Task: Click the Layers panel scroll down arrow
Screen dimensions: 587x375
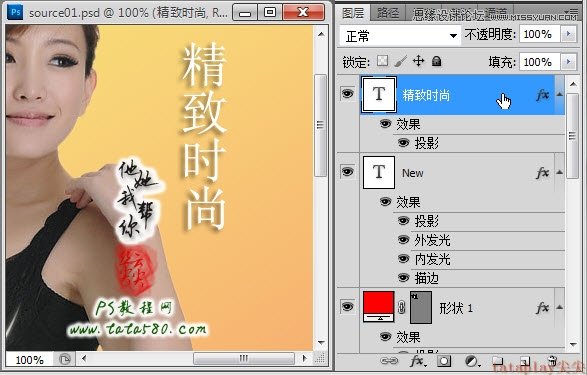Action: [573, 344]
